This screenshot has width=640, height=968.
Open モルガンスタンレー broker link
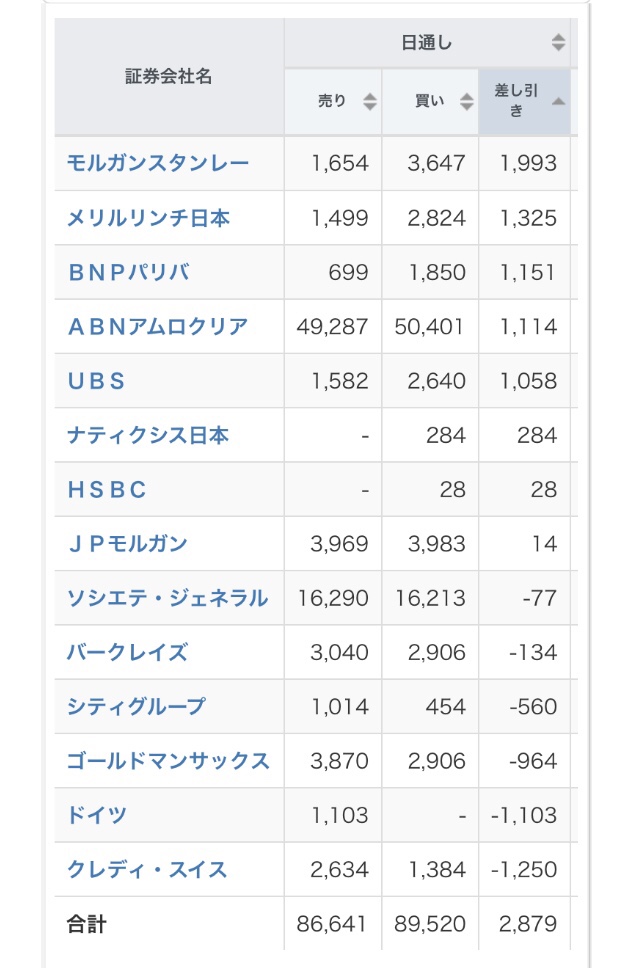pos(158,163)
